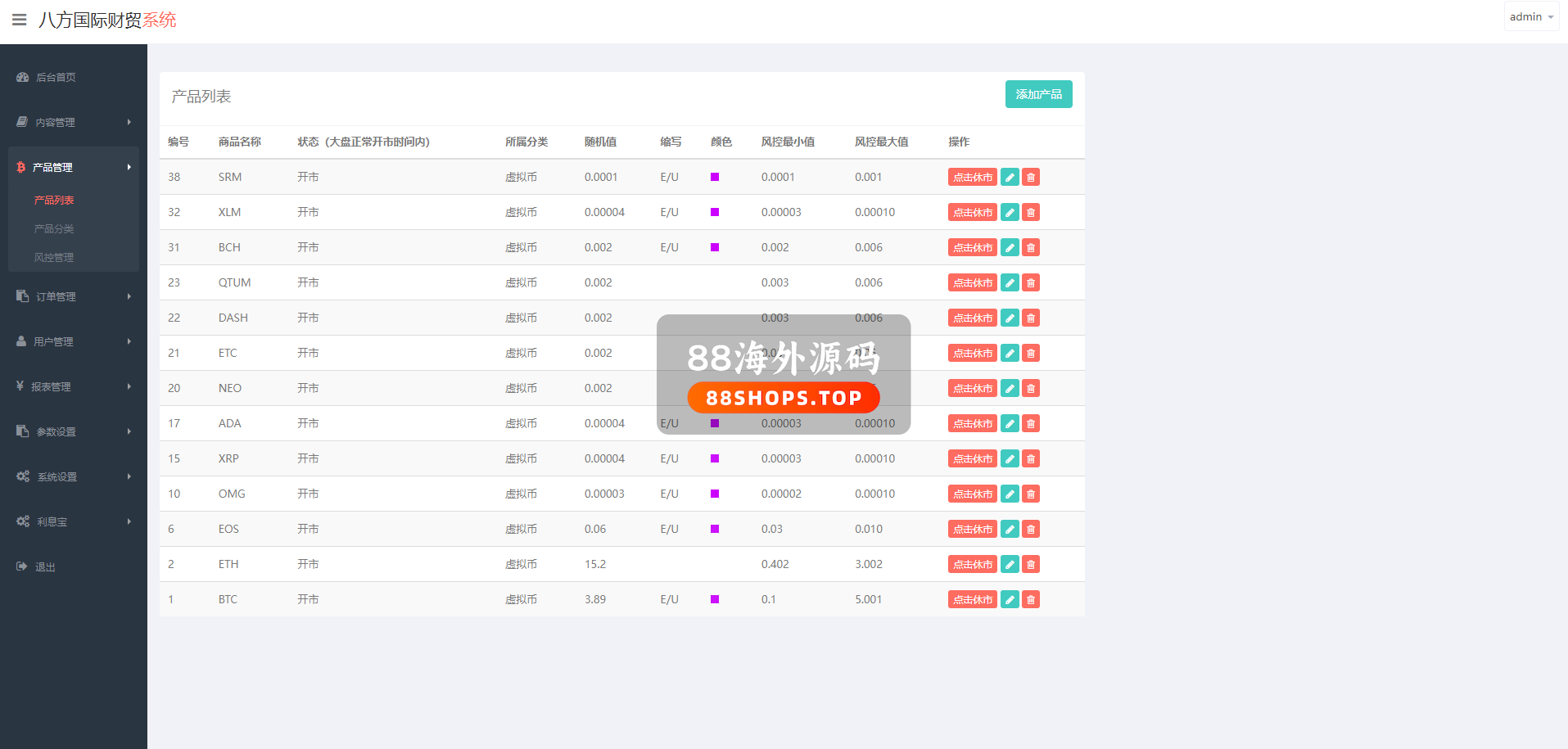
Task: Toggle 点击休市 for the EOS product
Action: (972, 529)
